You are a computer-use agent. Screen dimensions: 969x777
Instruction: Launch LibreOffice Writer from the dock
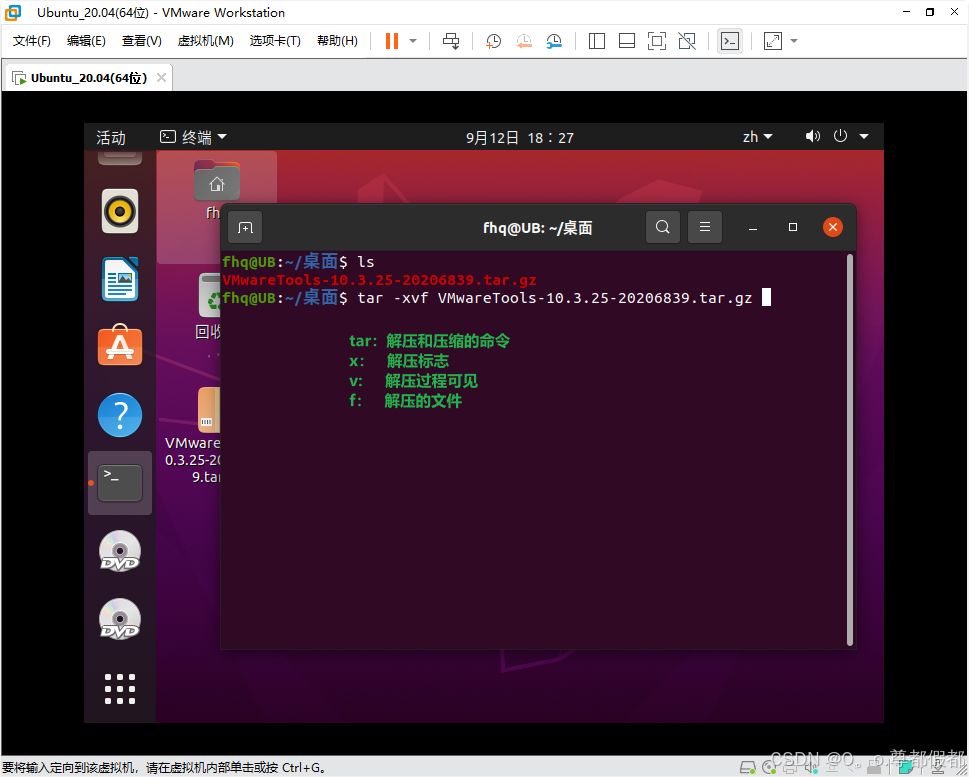click(x=120, y=279)
